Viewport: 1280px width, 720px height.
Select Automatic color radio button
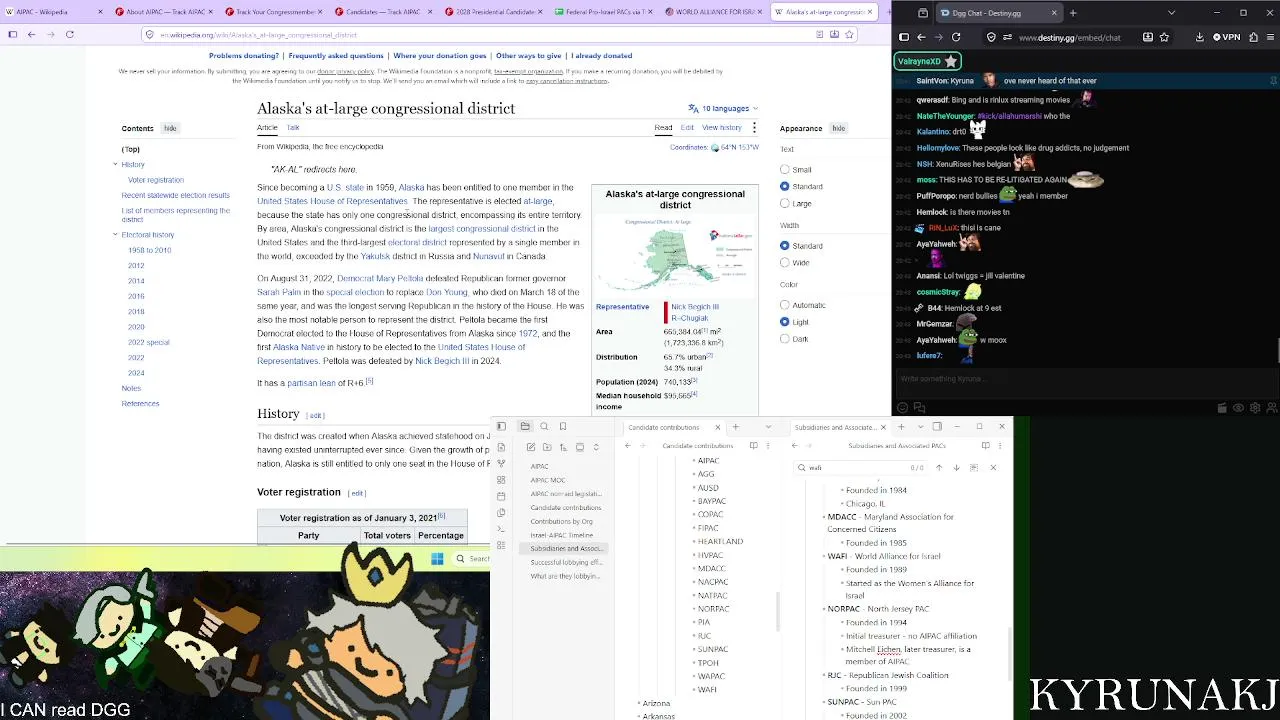point(785,305)
